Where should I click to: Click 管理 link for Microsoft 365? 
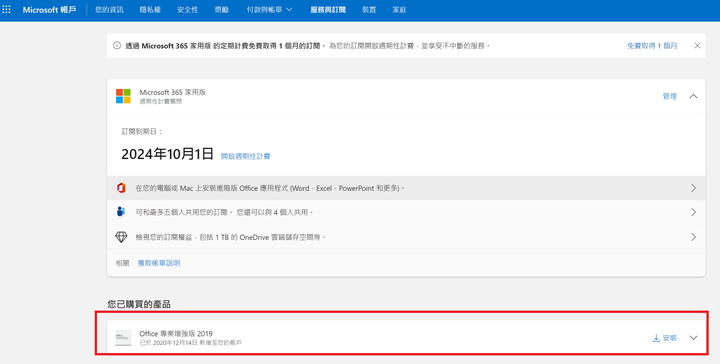click(x=669, y=96)
